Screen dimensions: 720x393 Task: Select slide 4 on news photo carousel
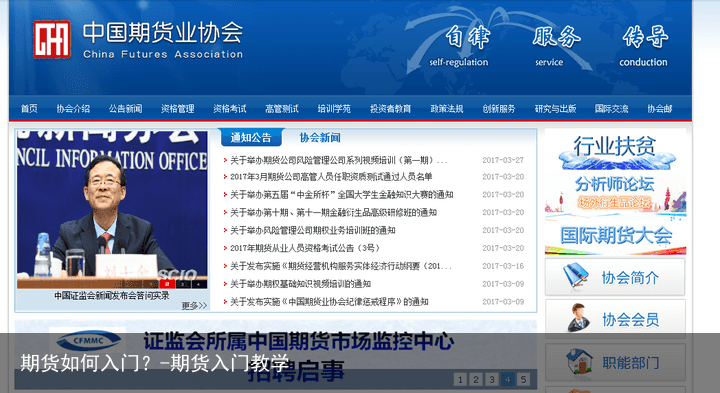tap(198, 285)
